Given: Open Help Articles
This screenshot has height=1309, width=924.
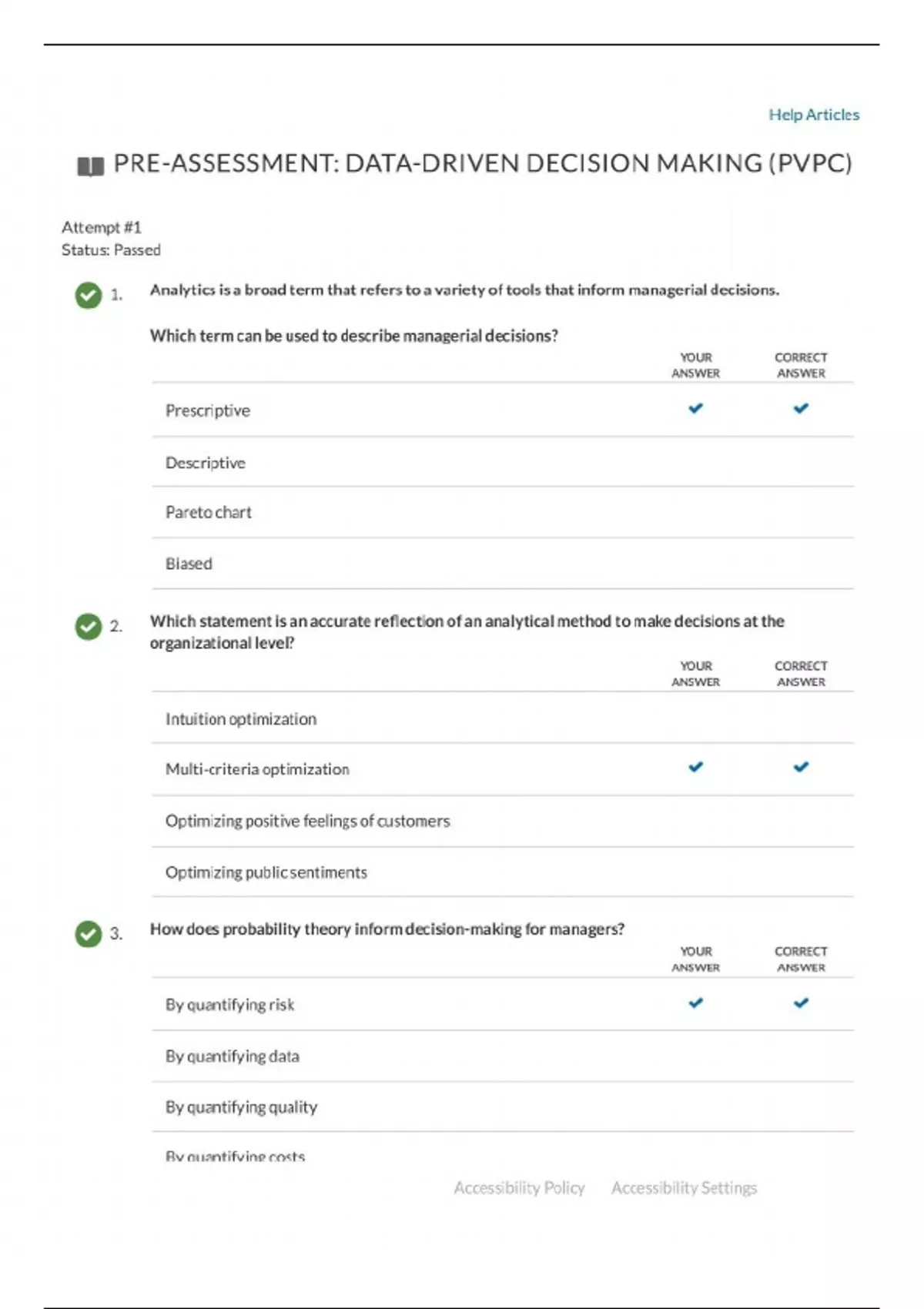Looking at the screenshot, I should click(x=812, y=114).
